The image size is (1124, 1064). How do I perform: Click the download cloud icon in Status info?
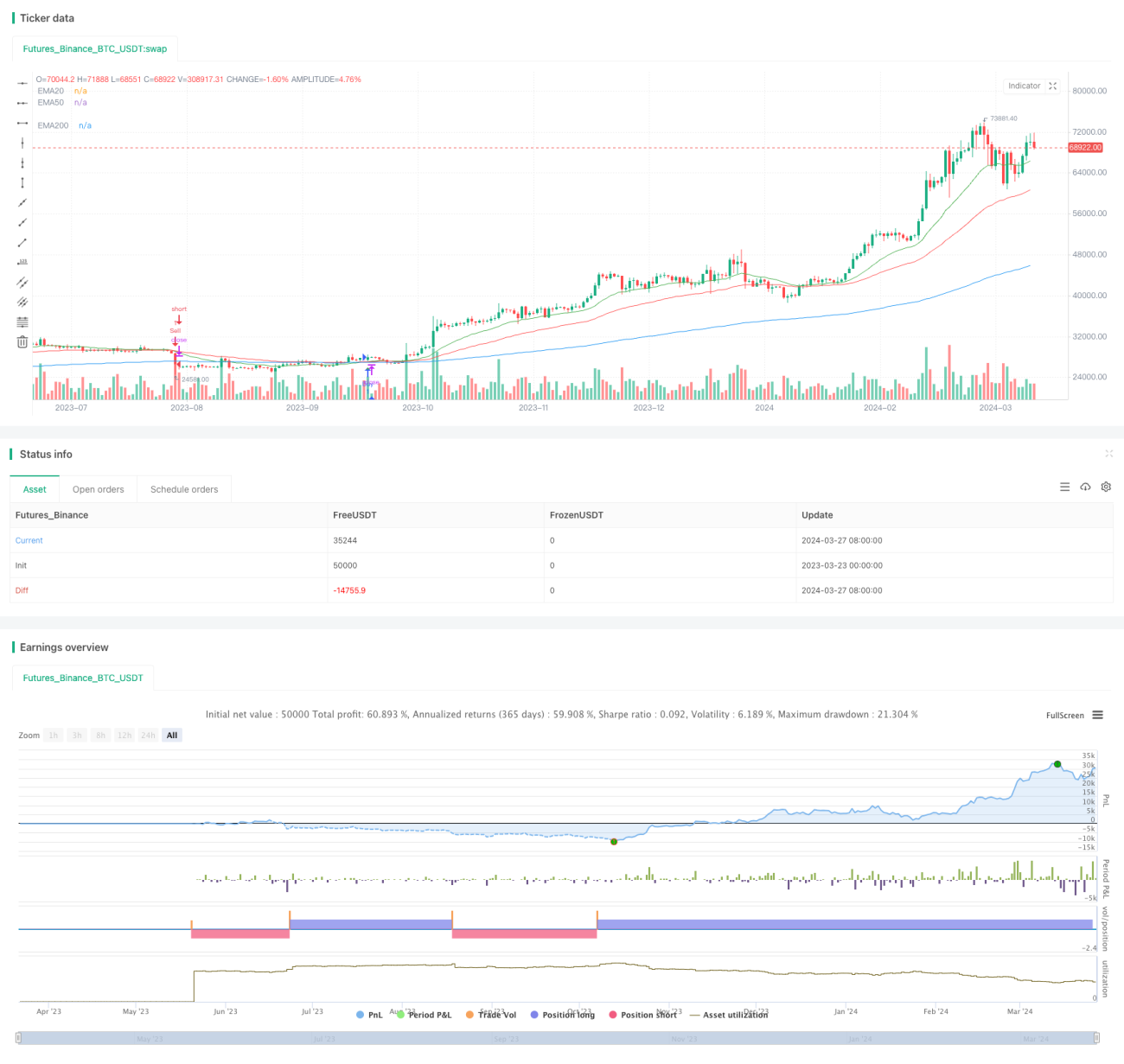(x=1085, y=487)
